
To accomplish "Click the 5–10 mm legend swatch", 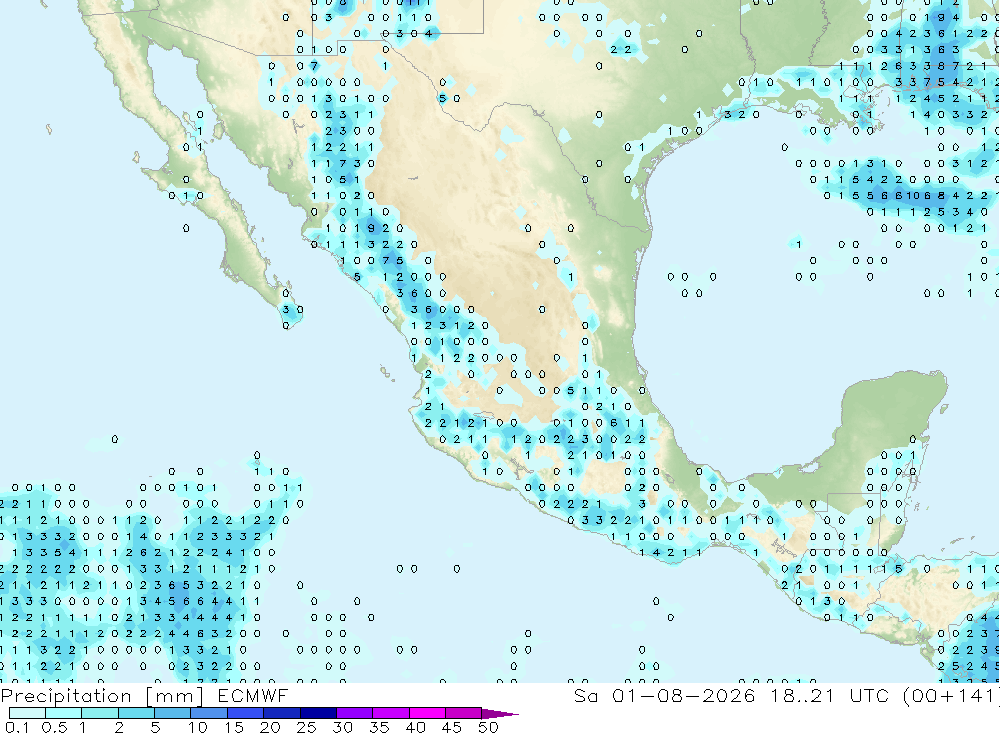I will point(173,713).
